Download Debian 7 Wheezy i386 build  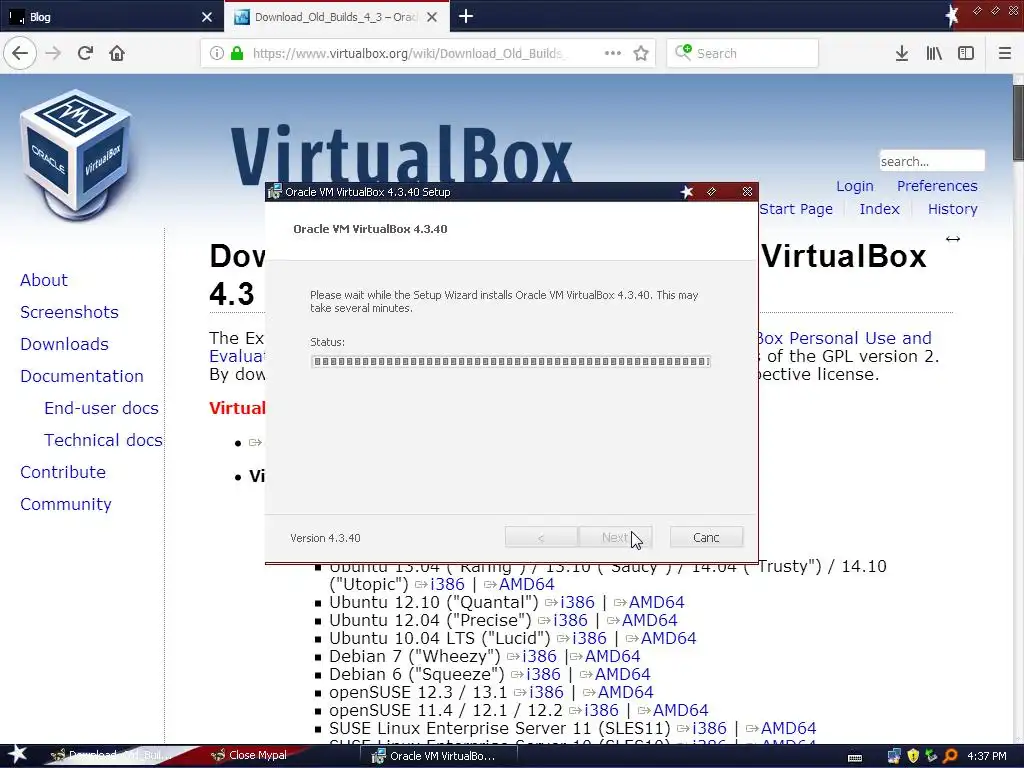tap(539, 656)
